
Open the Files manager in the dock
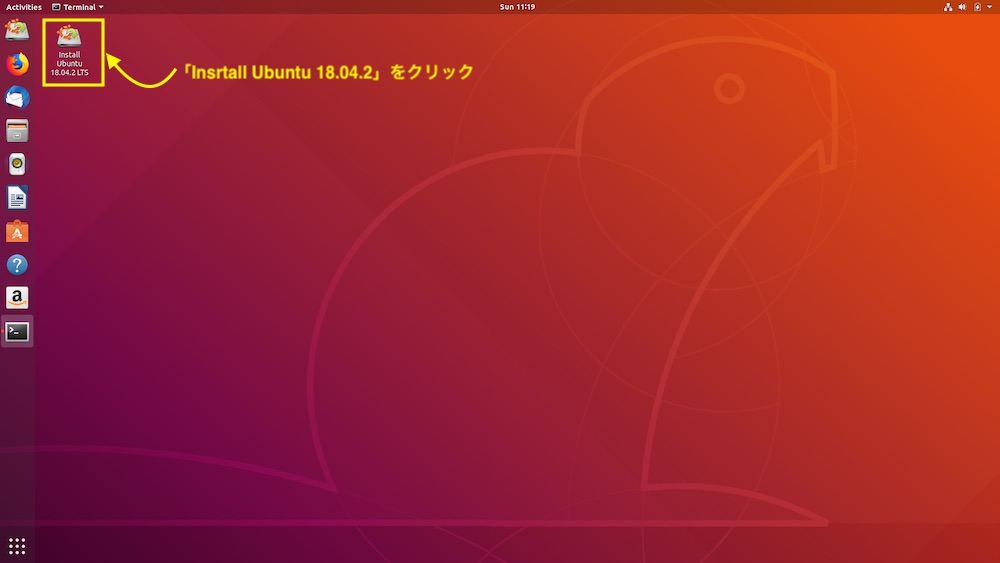tap(17, 131)
